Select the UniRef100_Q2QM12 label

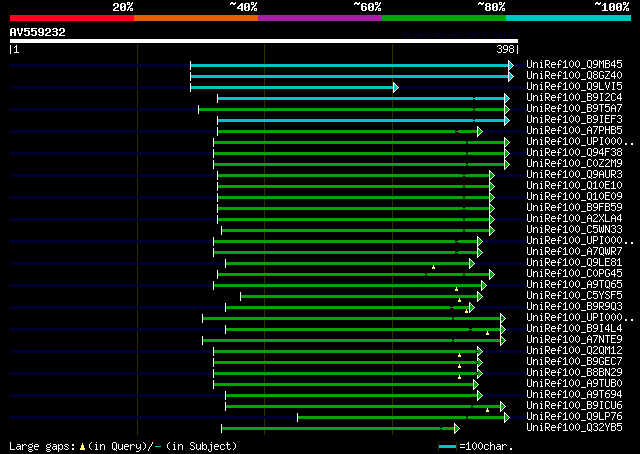[574, 351]
